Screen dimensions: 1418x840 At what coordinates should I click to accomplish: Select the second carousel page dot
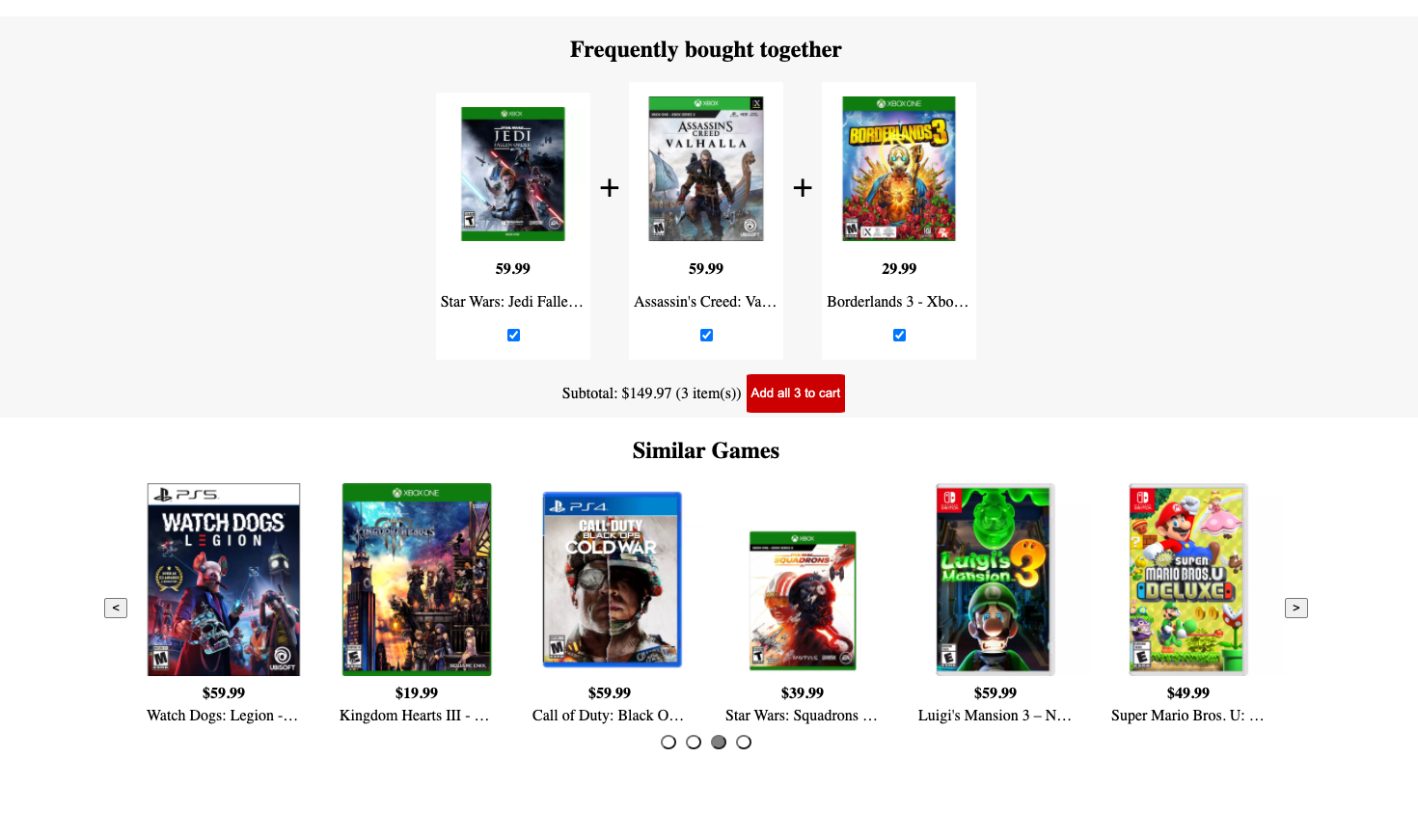pyautogui.click(x=694, y=742)
